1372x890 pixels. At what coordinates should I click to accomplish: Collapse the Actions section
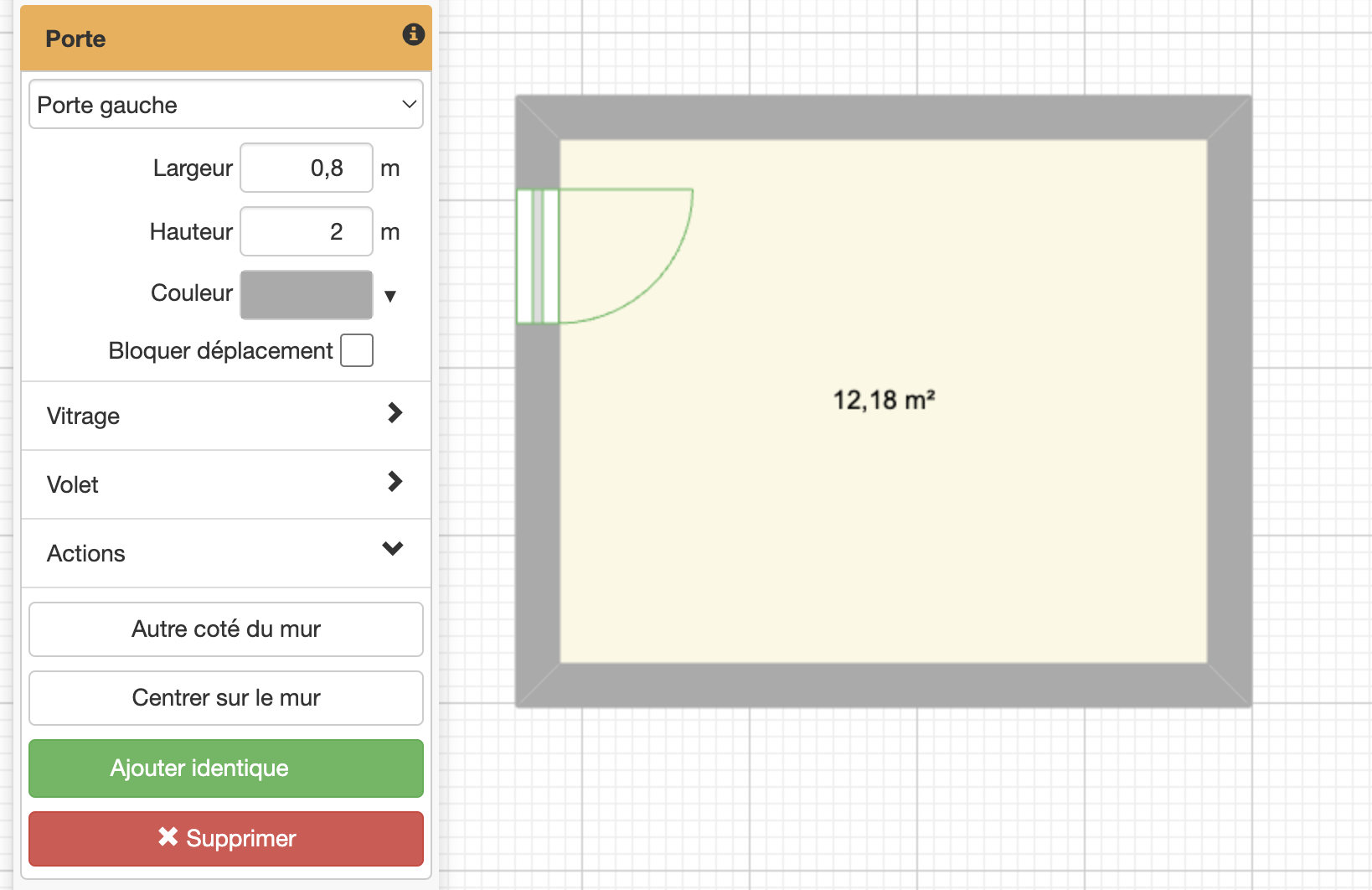click(x=226, y=553)
